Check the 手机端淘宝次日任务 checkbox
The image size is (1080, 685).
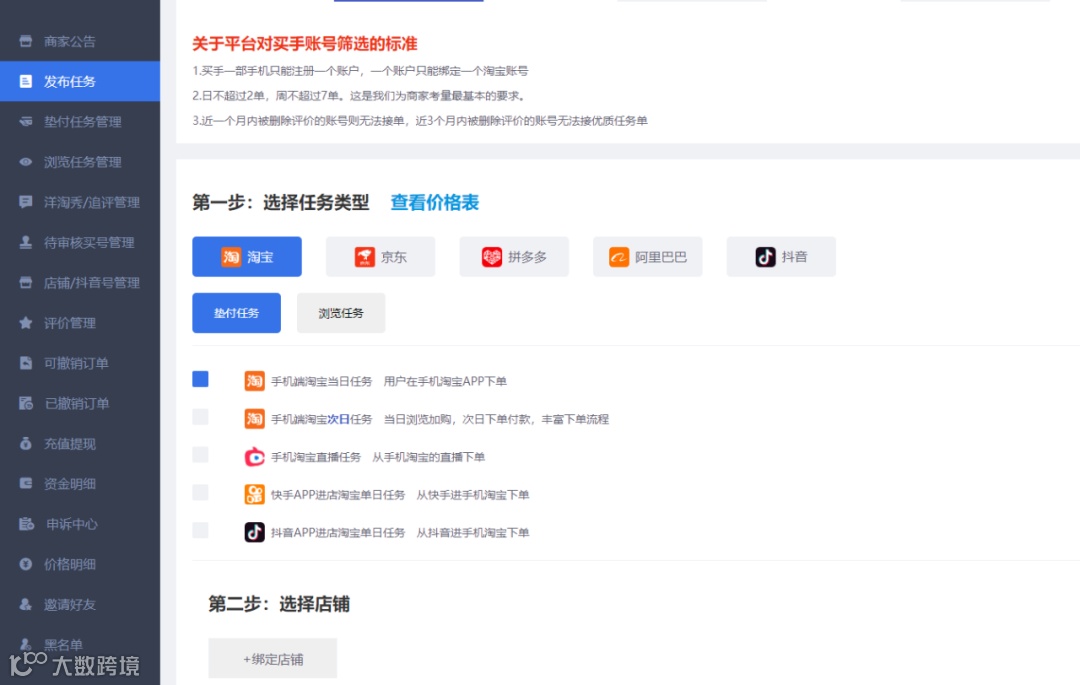tap(200, 417)
